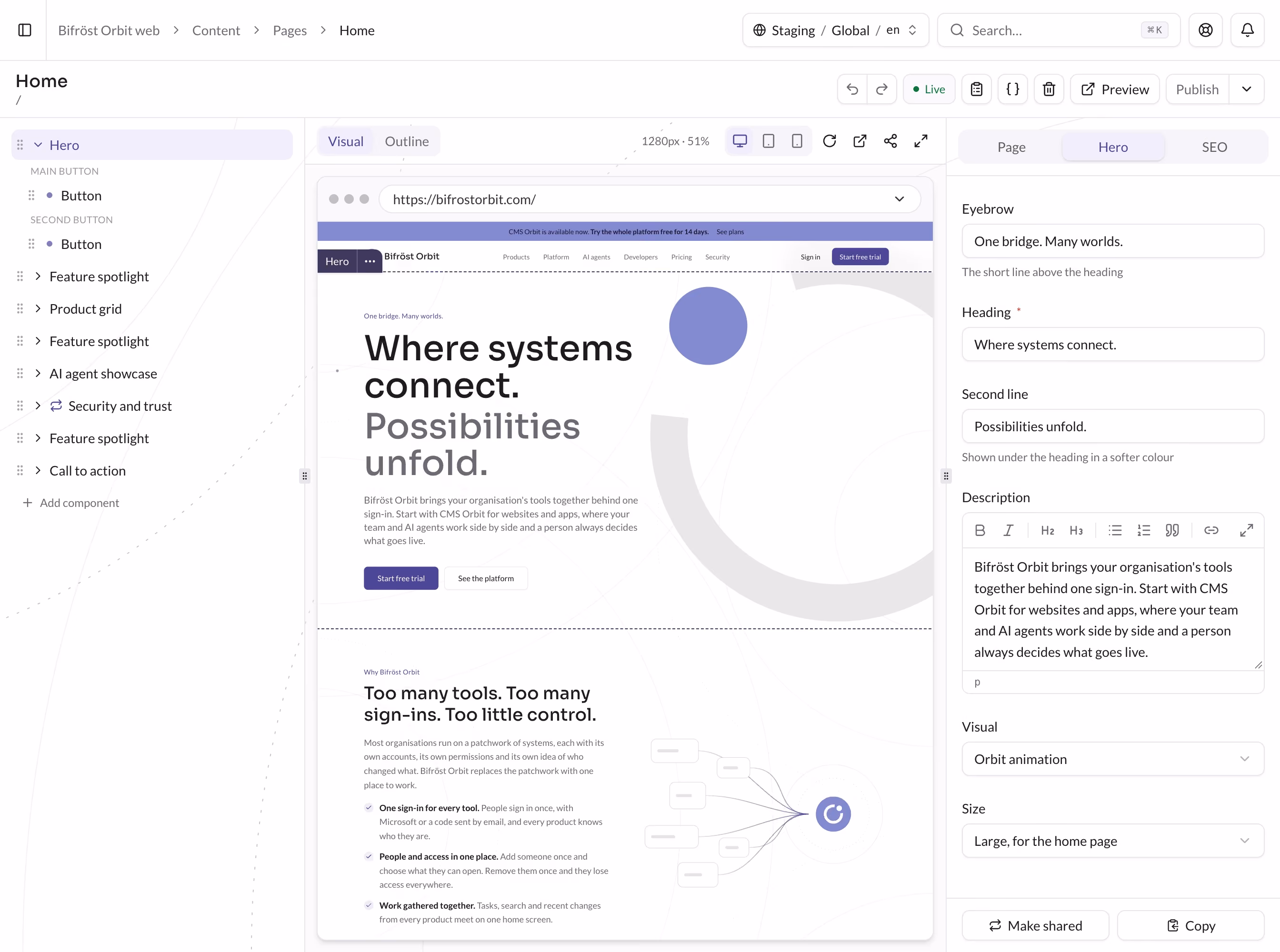Open the JSON curly braces view

[1012, 89]
